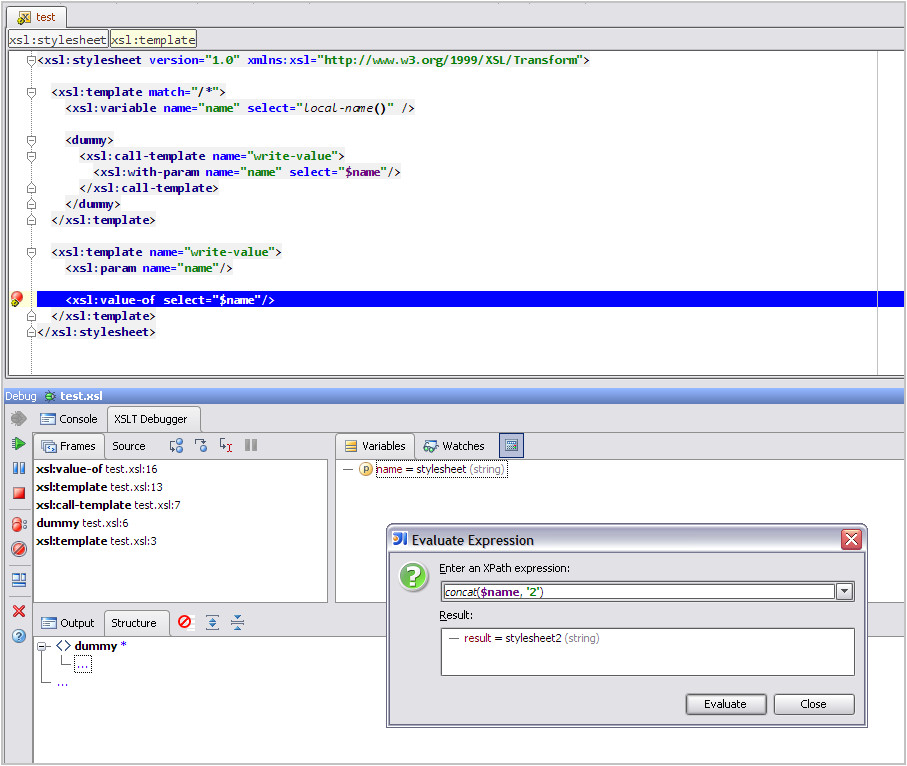The width and height of the screenshot is (907, 766).
Task: Click the red X close icon in debug sidebar
Action: click(x=18, y=611)
